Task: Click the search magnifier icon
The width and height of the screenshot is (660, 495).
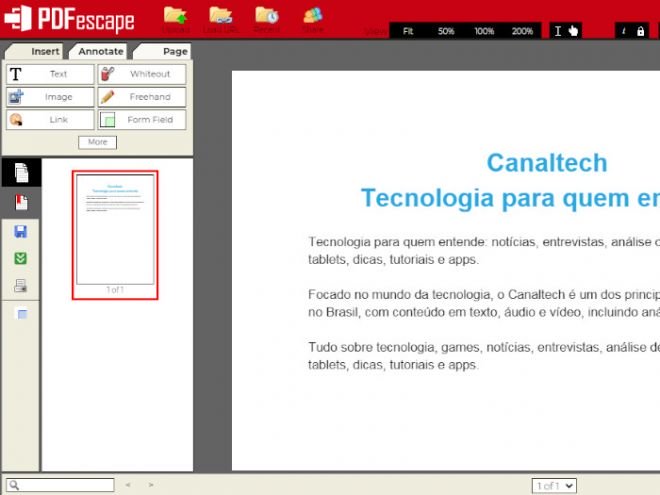Action: click(14, 485)
